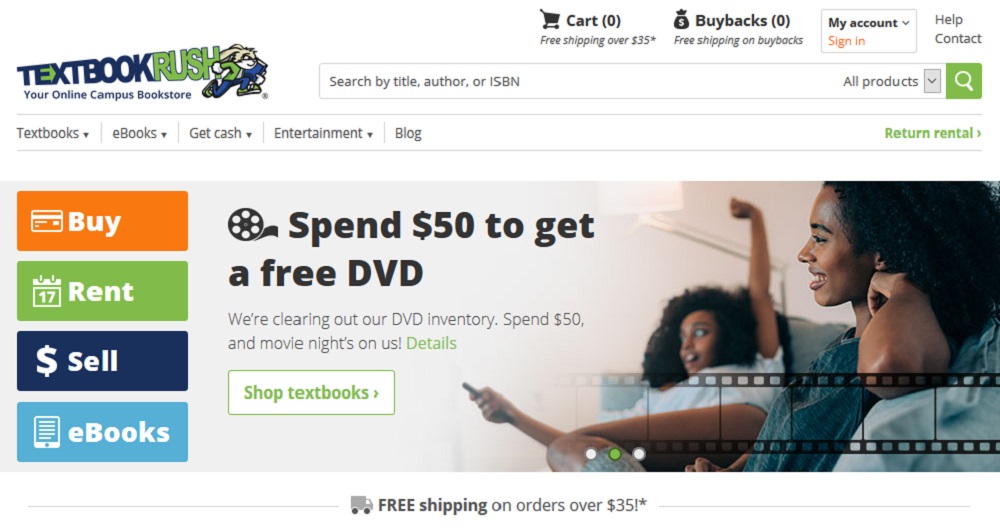1000x528 pixels.
Task: Click the TextbookRush rabbit logo
Action: click(142, 72)
